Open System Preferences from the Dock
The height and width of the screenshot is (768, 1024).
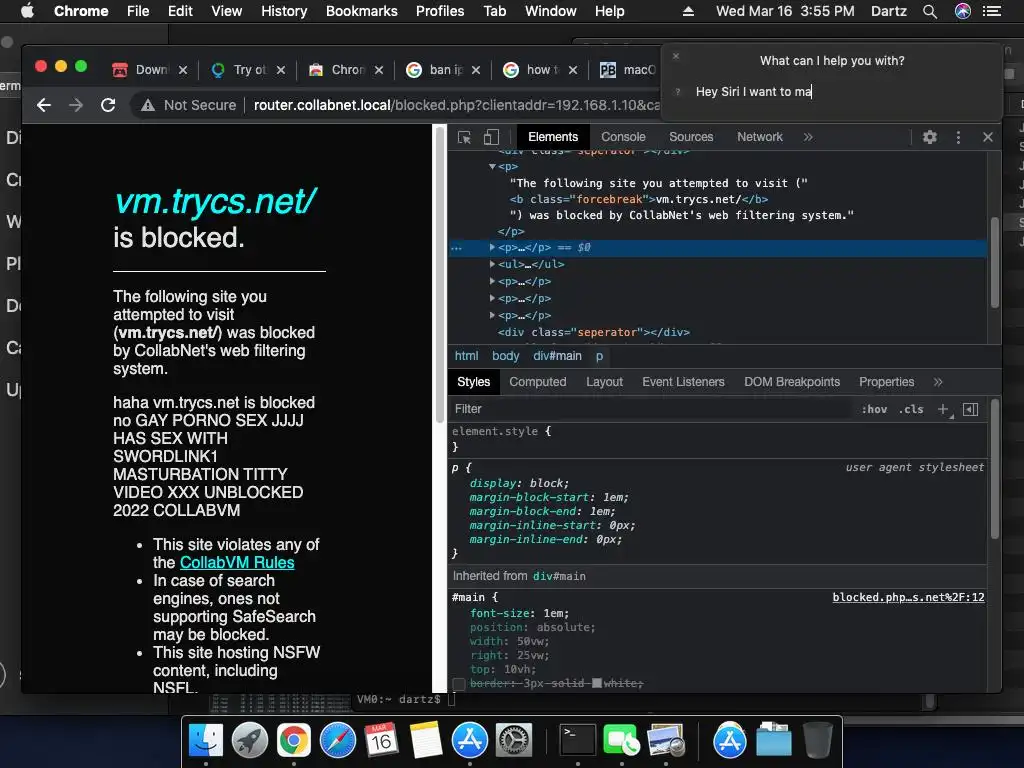pyautogui.click(x=514, y=741)
